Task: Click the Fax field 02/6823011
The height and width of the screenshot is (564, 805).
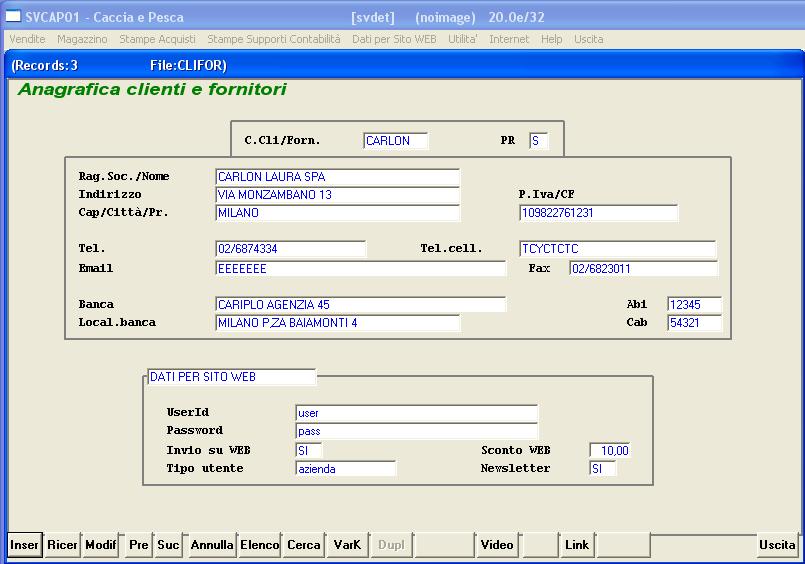Action: point(643,269)
